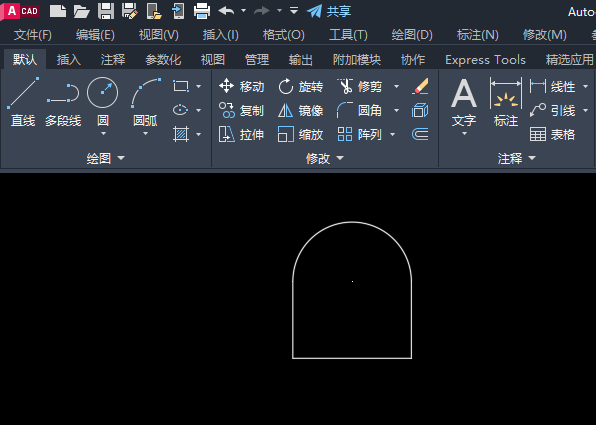Viewport: 596px width, 425px height.
Task: Select the 镜像 (Mirror) tool
Action: (x=300, y=111)
